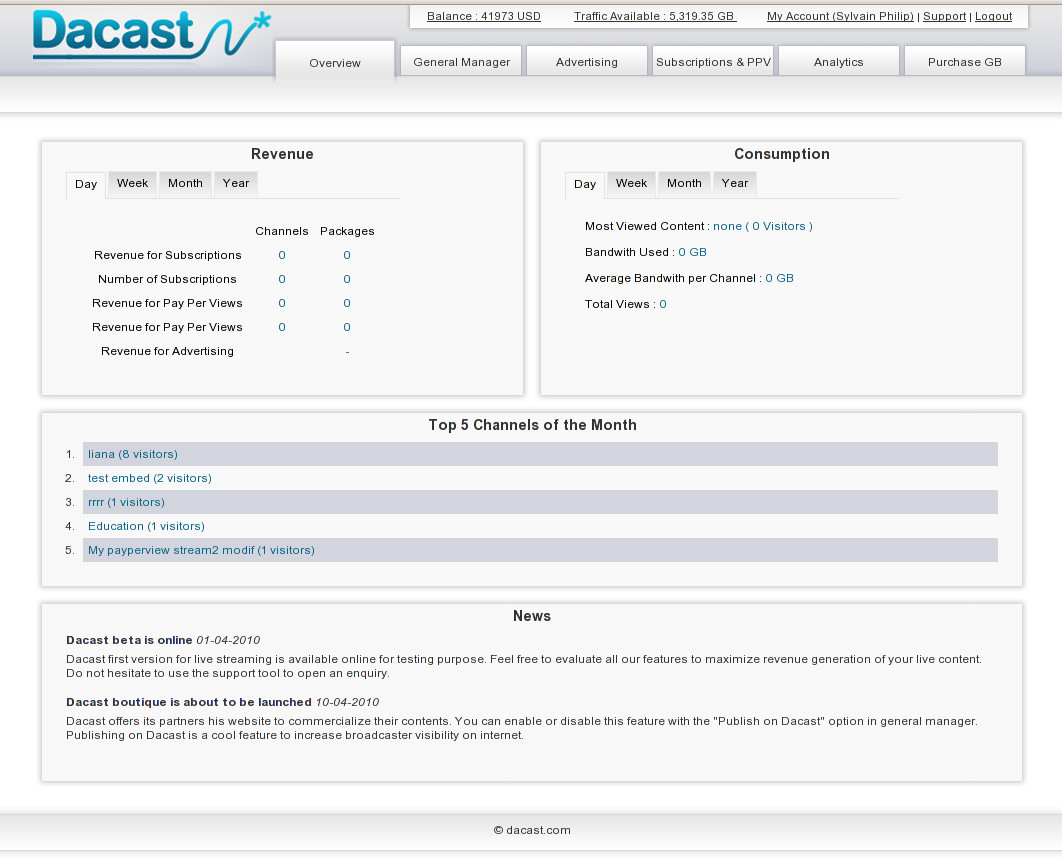Screen dimensions: 1062x862
Task: Click the Consumption panel heading
Action: 782,154
